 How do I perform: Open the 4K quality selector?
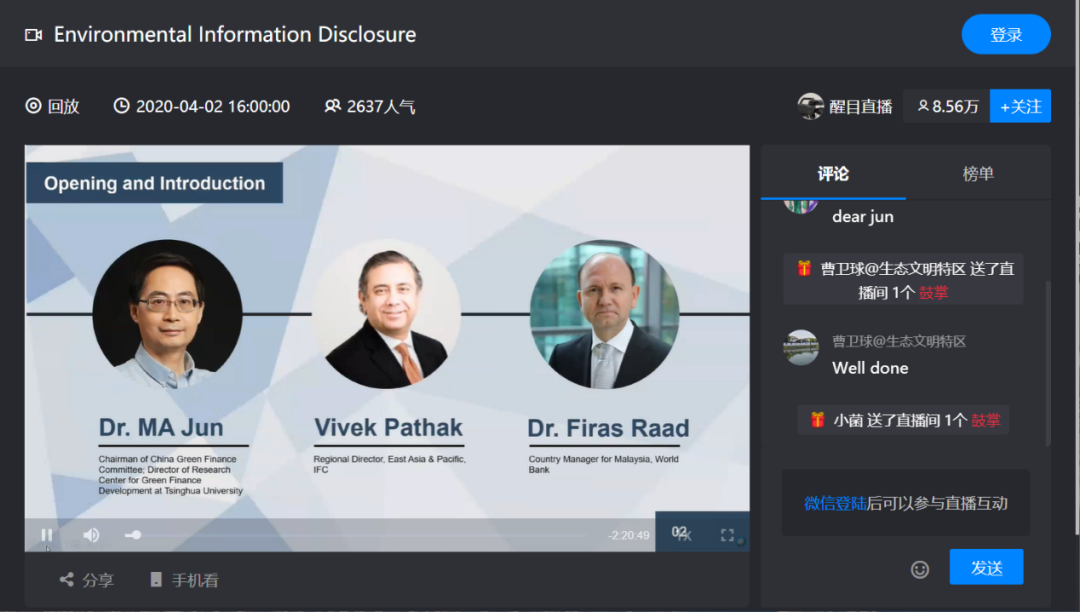682,534
